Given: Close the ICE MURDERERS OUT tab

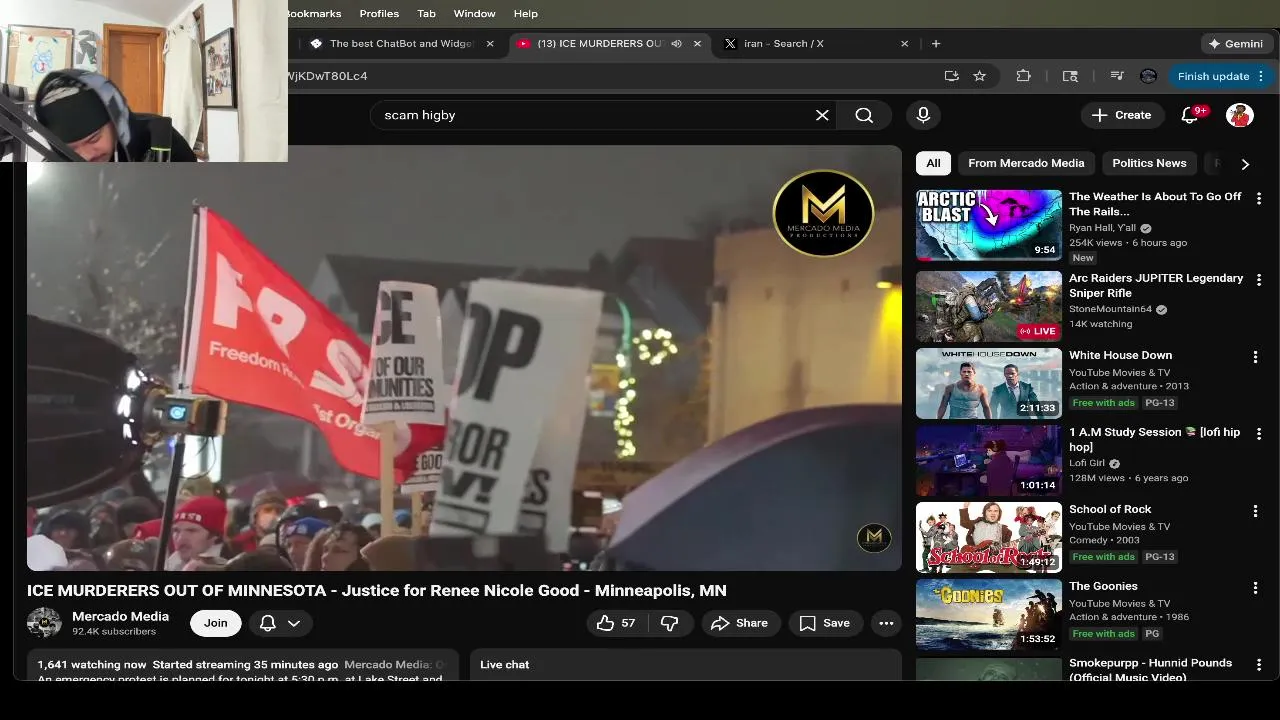Looking at the screenshot, I should coord(698,44).
